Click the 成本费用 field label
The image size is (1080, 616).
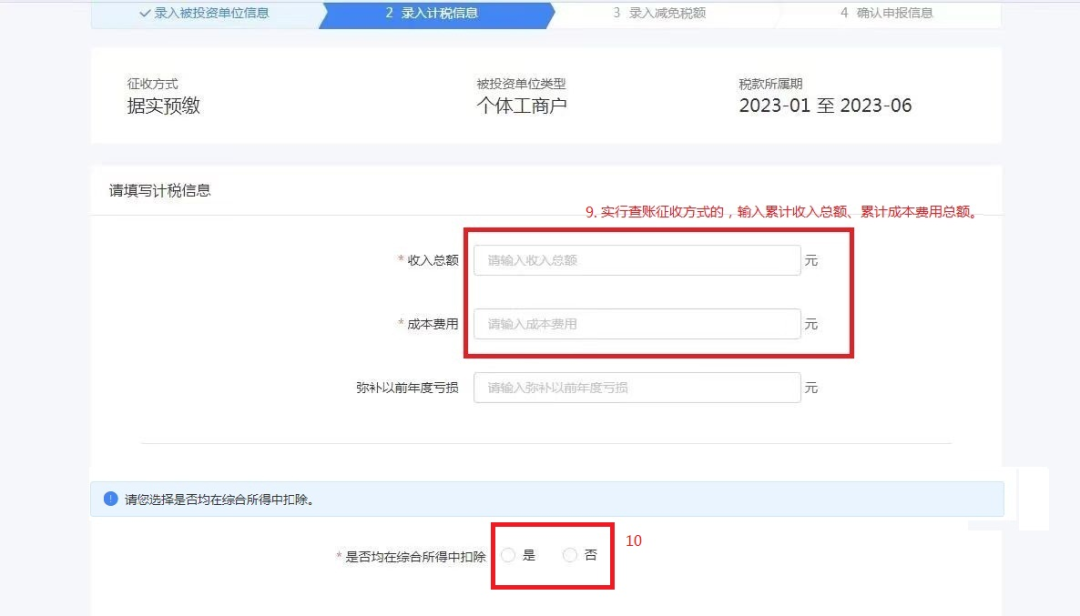pos(433,324)
